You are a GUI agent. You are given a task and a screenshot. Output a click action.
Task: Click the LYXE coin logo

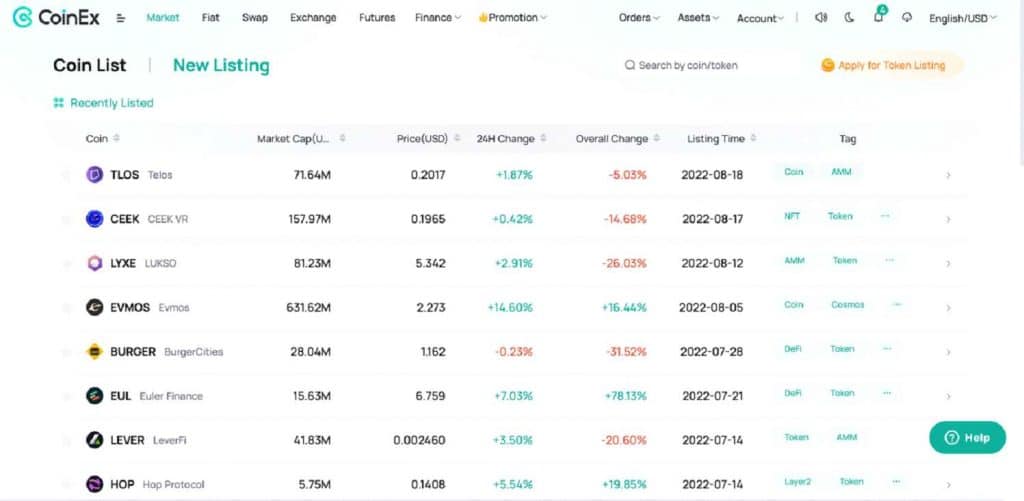pyautogui.click(x=95, y=263)
